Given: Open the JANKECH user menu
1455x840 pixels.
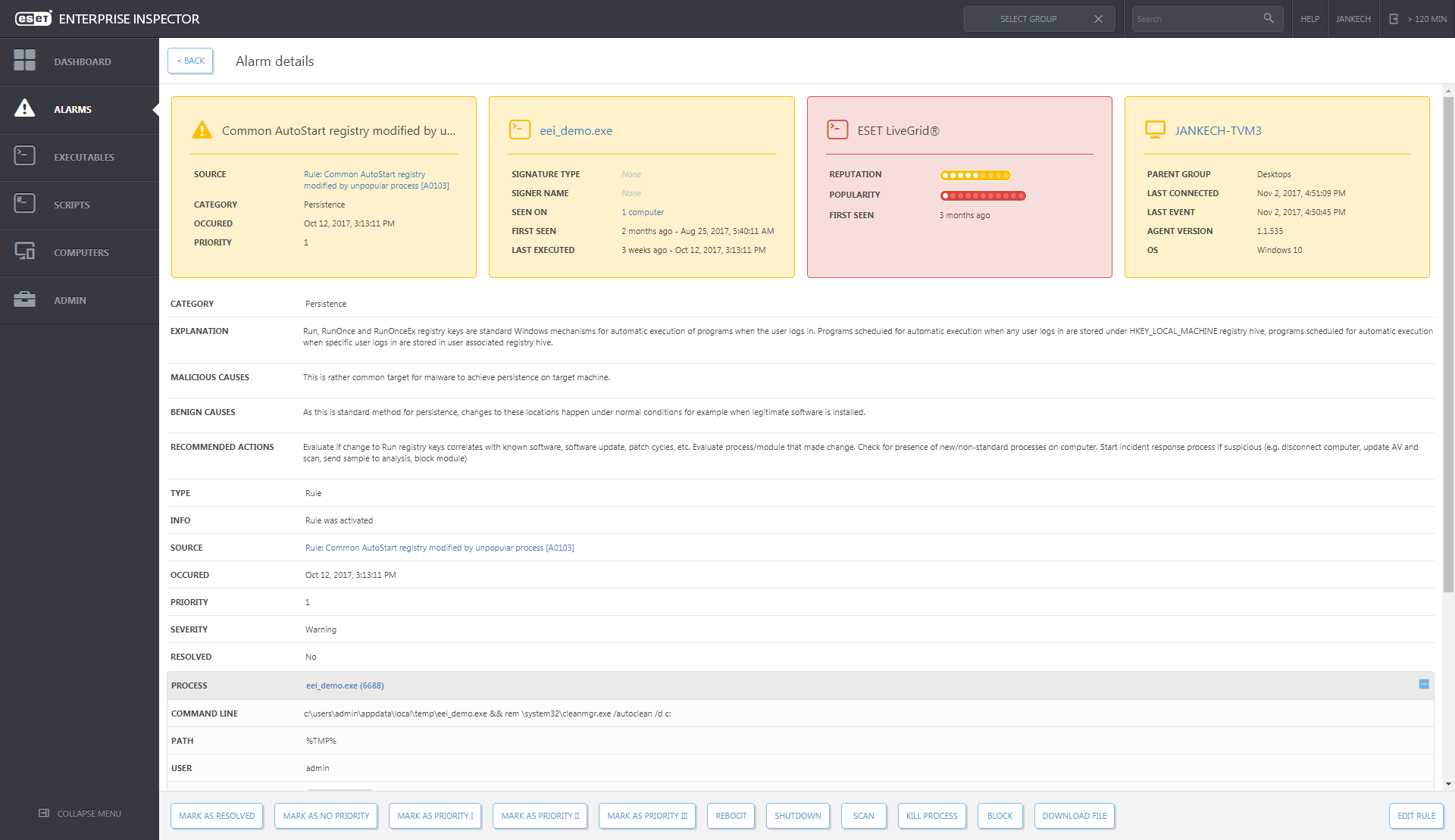Looking at the screenshot, I should tap(1353, 19).
